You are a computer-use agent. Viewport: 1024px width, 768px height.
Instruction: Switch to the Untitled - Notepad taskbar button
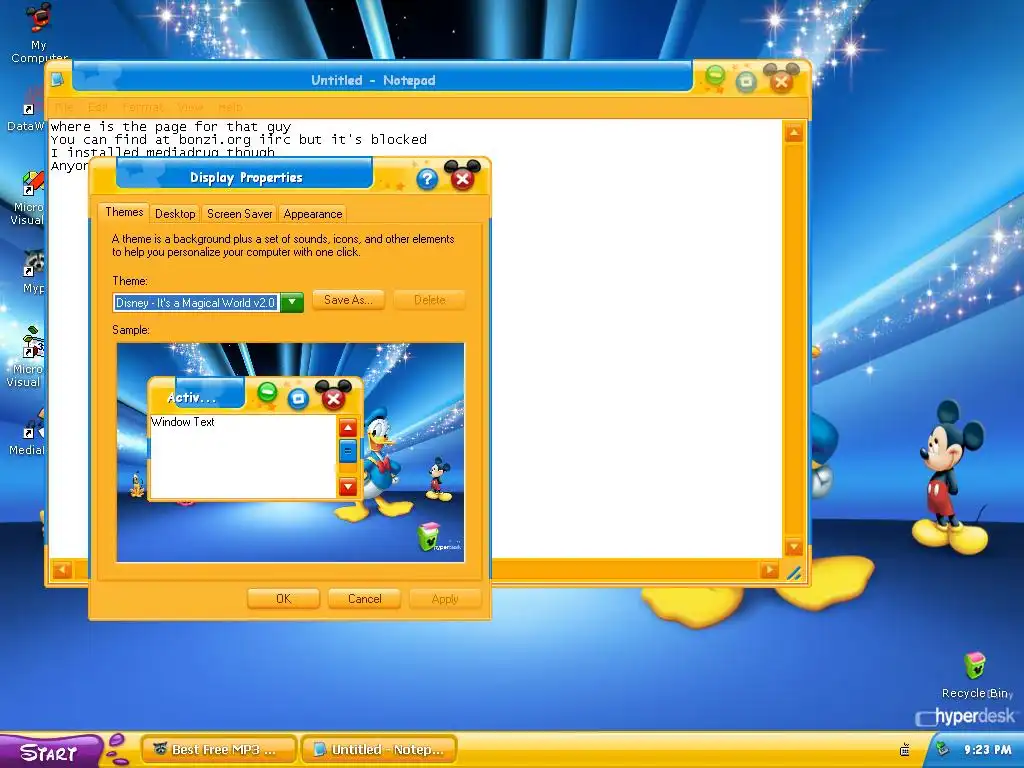click(x=379, y=749)
